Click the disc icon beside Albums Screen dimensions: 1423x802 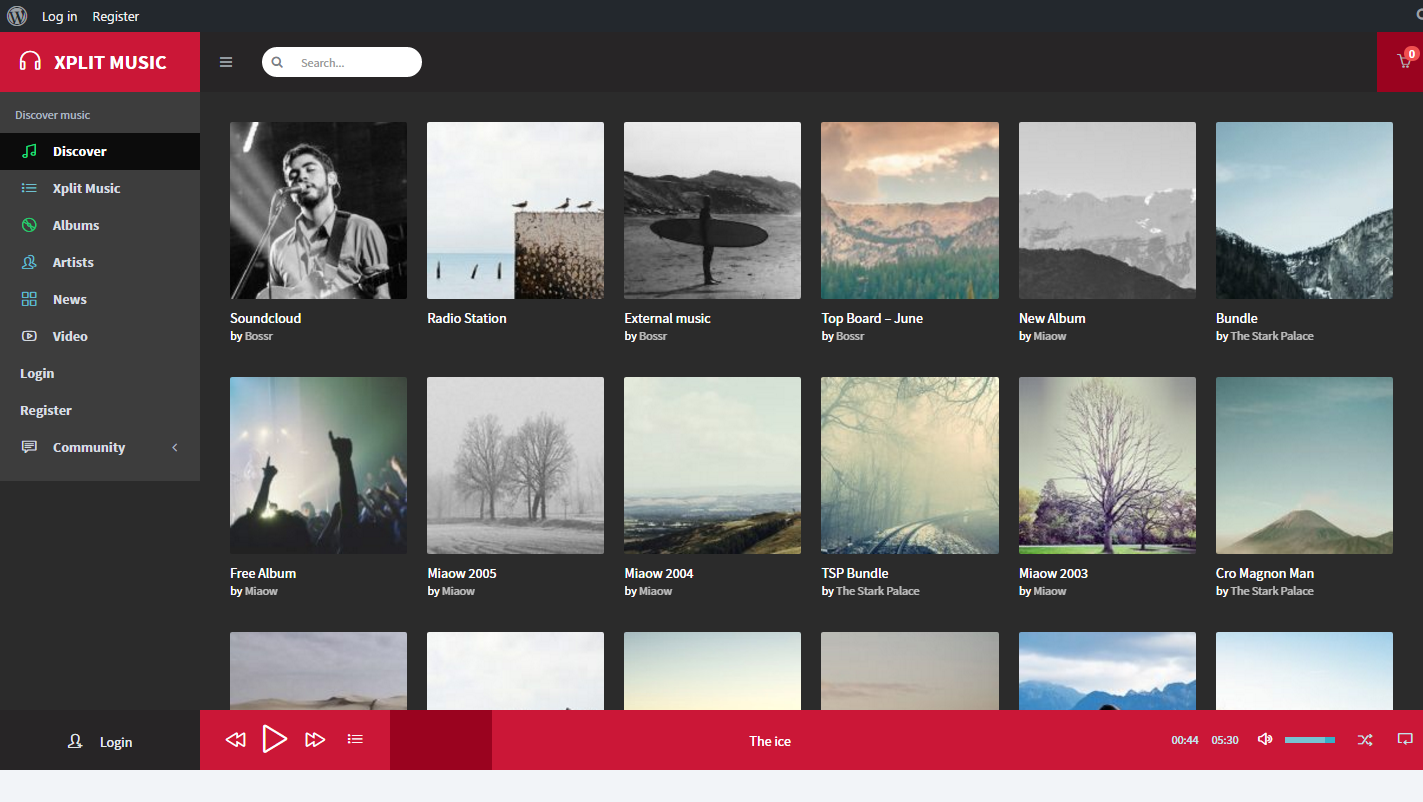pyautogui.click(x=29, y=225)
